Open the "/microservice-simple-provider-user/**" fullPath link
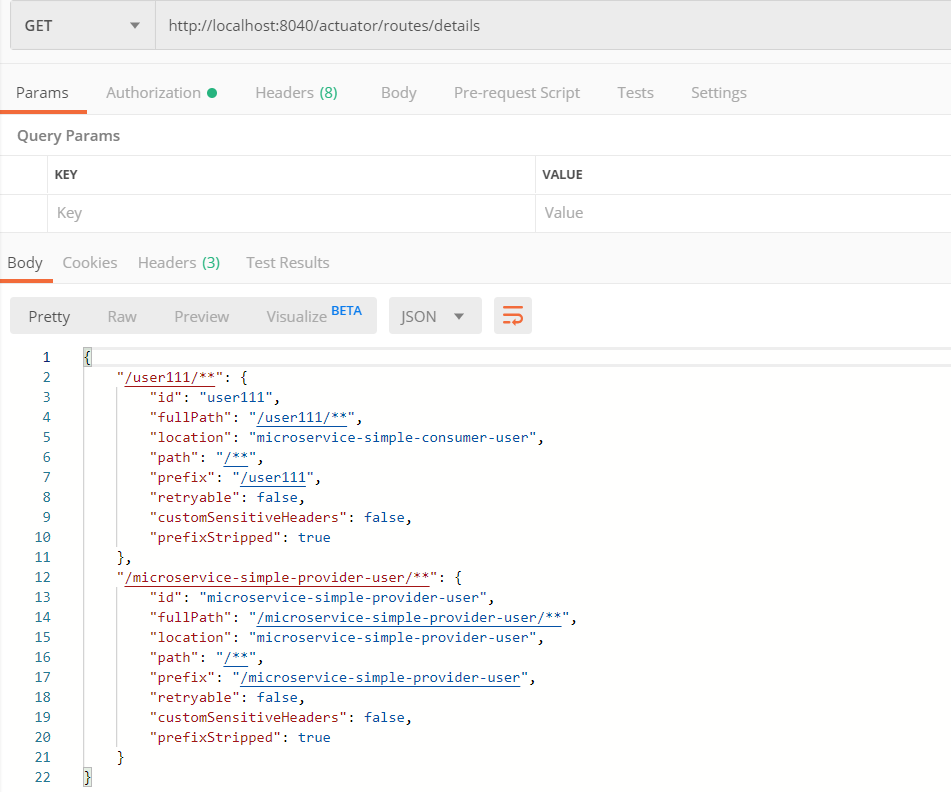The image size is (951, 792). click(x=409, y=617)
